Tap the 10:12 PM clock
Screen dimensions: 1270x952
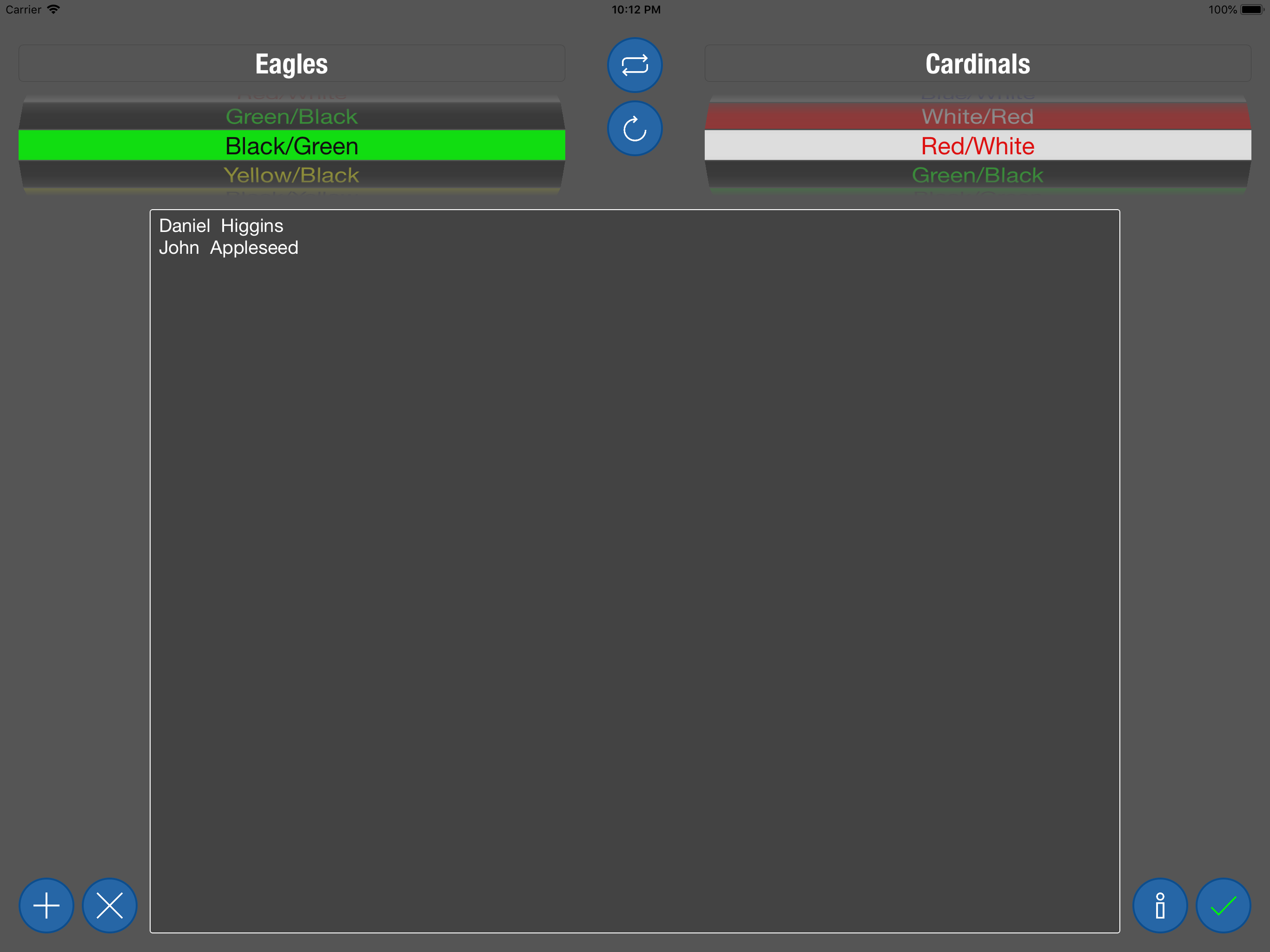point(635,9)
